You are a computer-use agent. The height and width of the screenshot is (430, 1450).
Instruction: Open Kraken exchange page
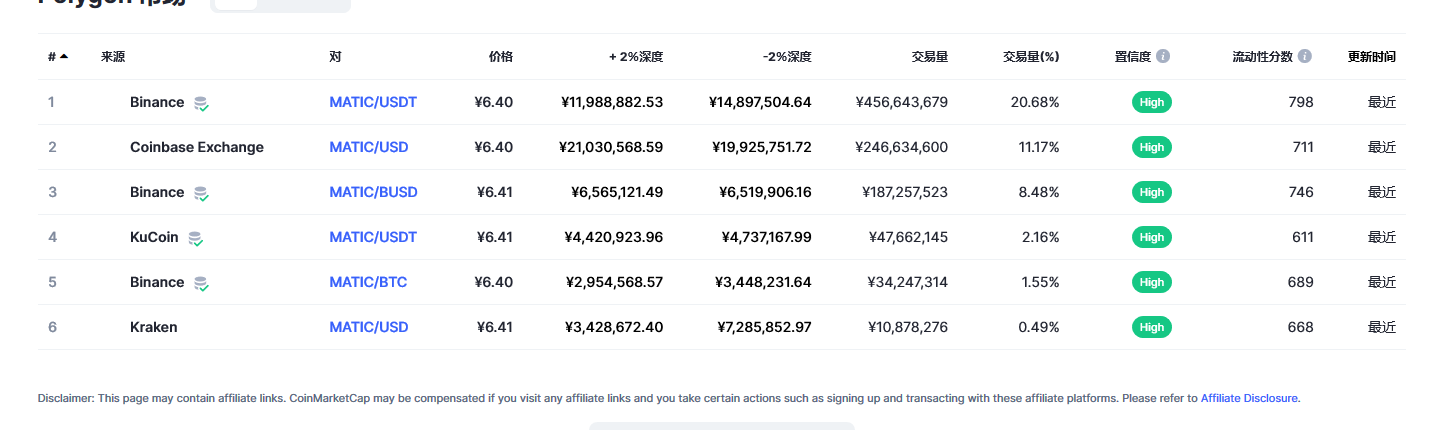pyautogui.click(x=153, y=327)
